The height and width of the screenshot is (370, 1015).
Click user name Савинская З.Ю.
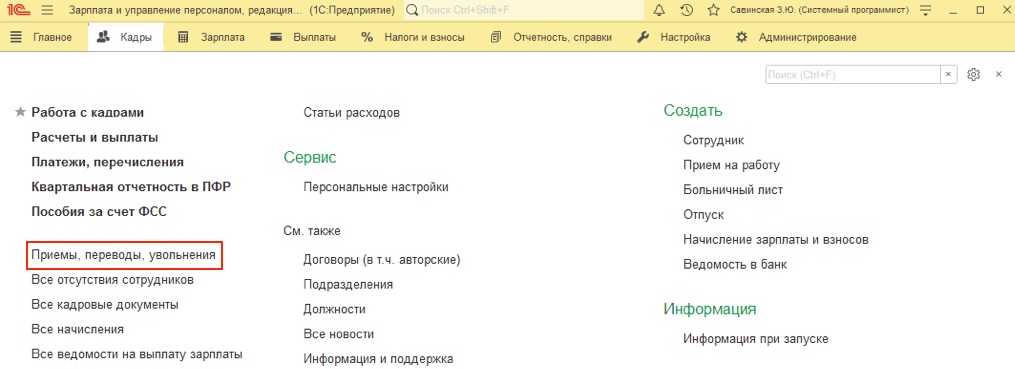tap(820, 10)
